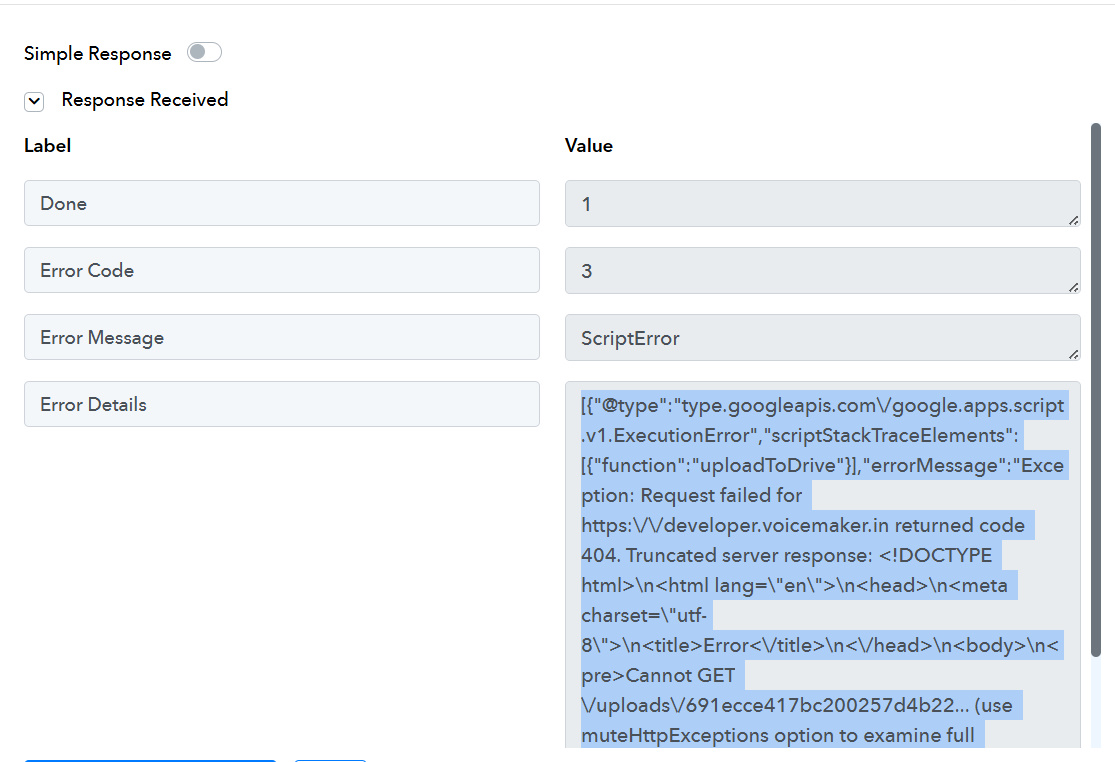This screenshot has width=1115, height=762.
Task: Click the Error Details label field
Action: click(281, 404)
